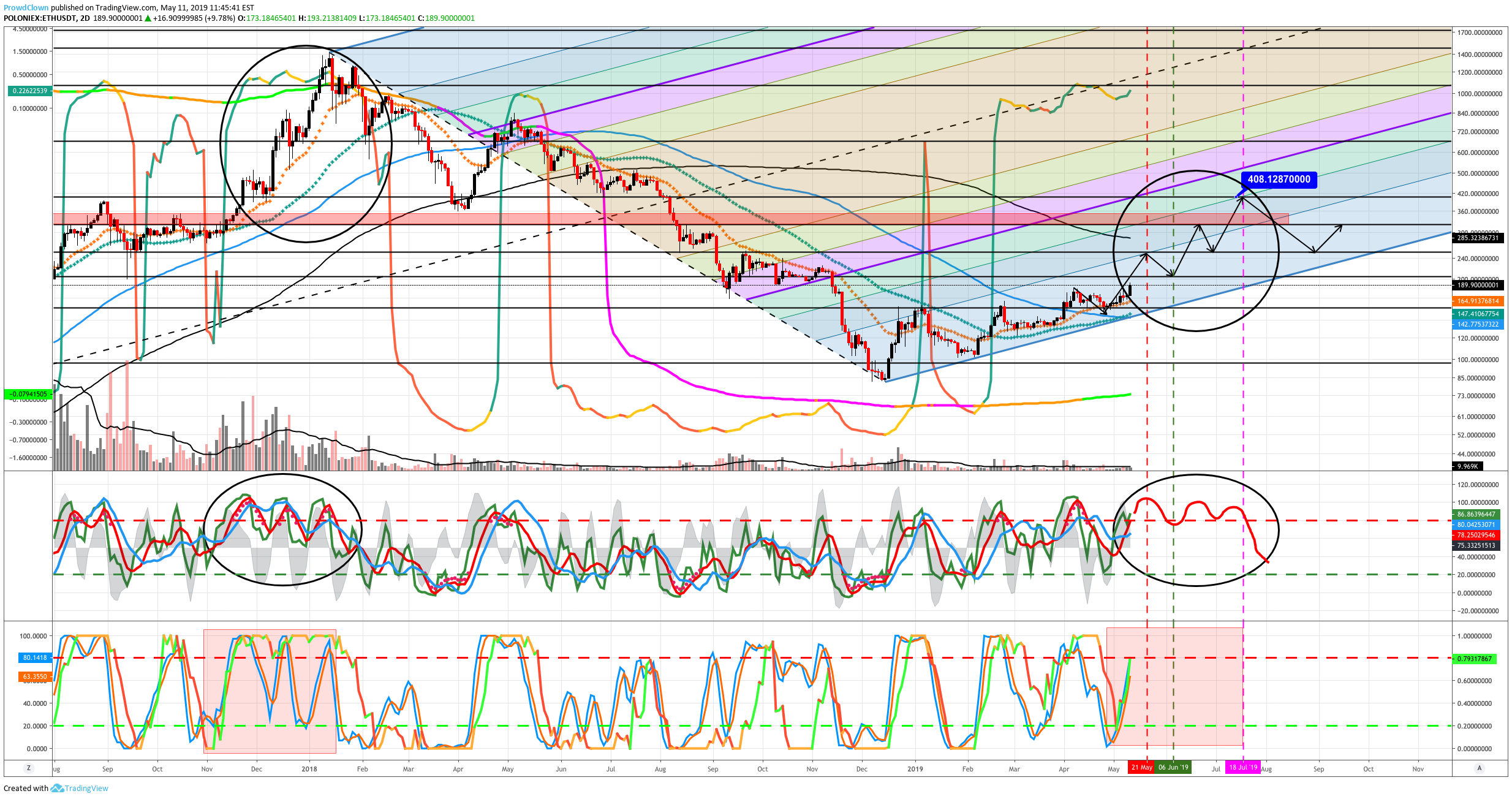
Task: Click the 4.50000000 left axis tick
Action: coord(29,29)
